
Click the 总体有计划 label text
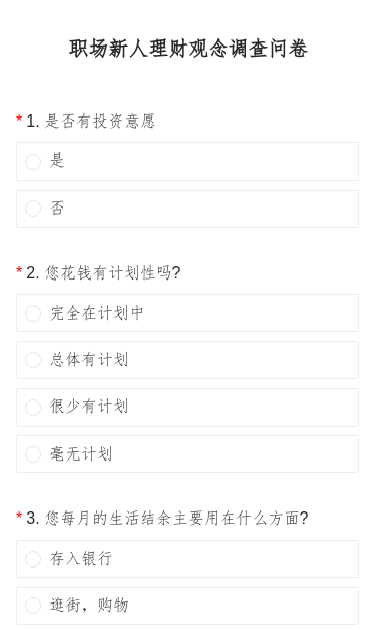(89, 360)
